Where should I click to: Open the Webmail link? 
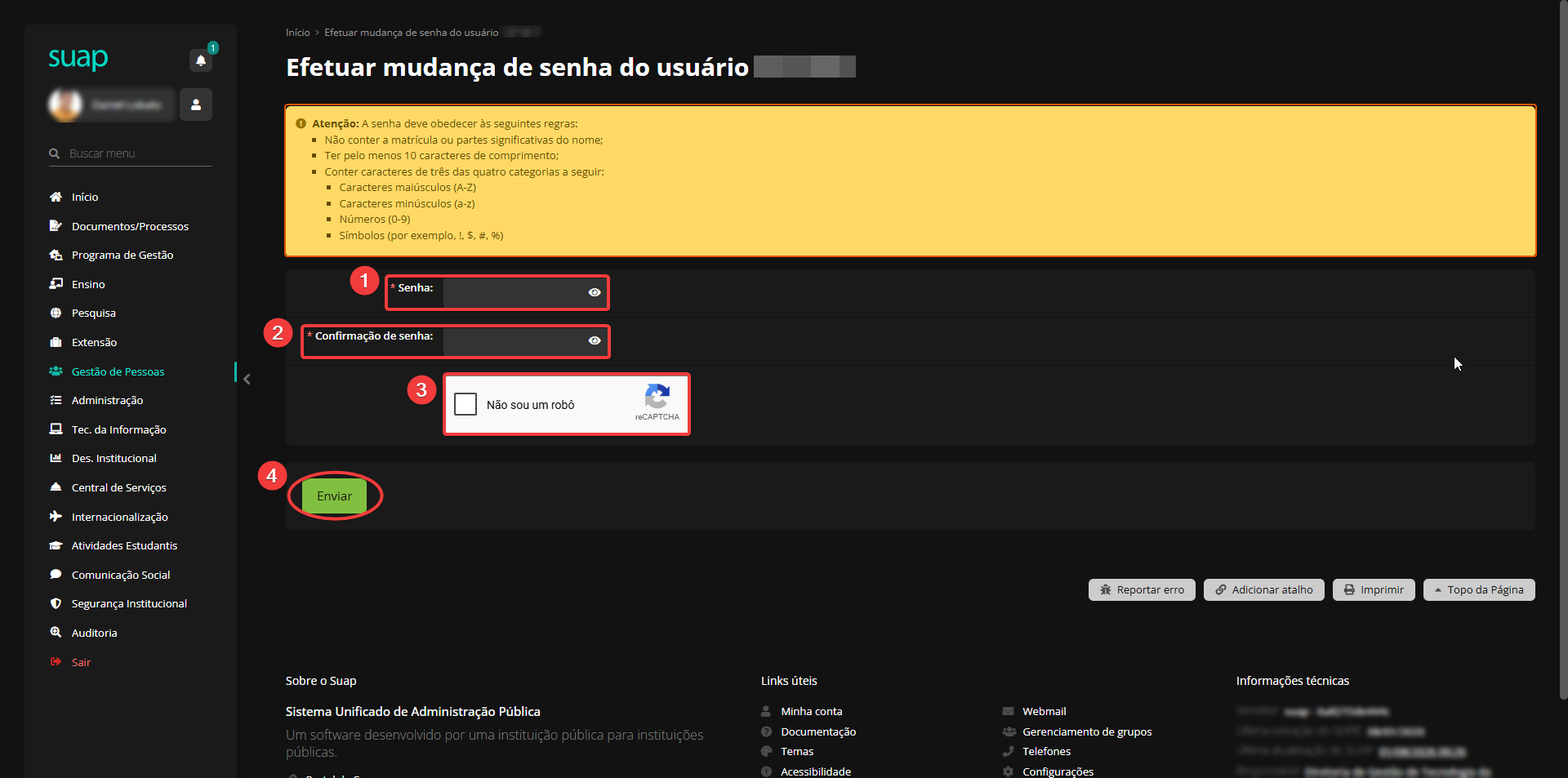pos(1045,711)
